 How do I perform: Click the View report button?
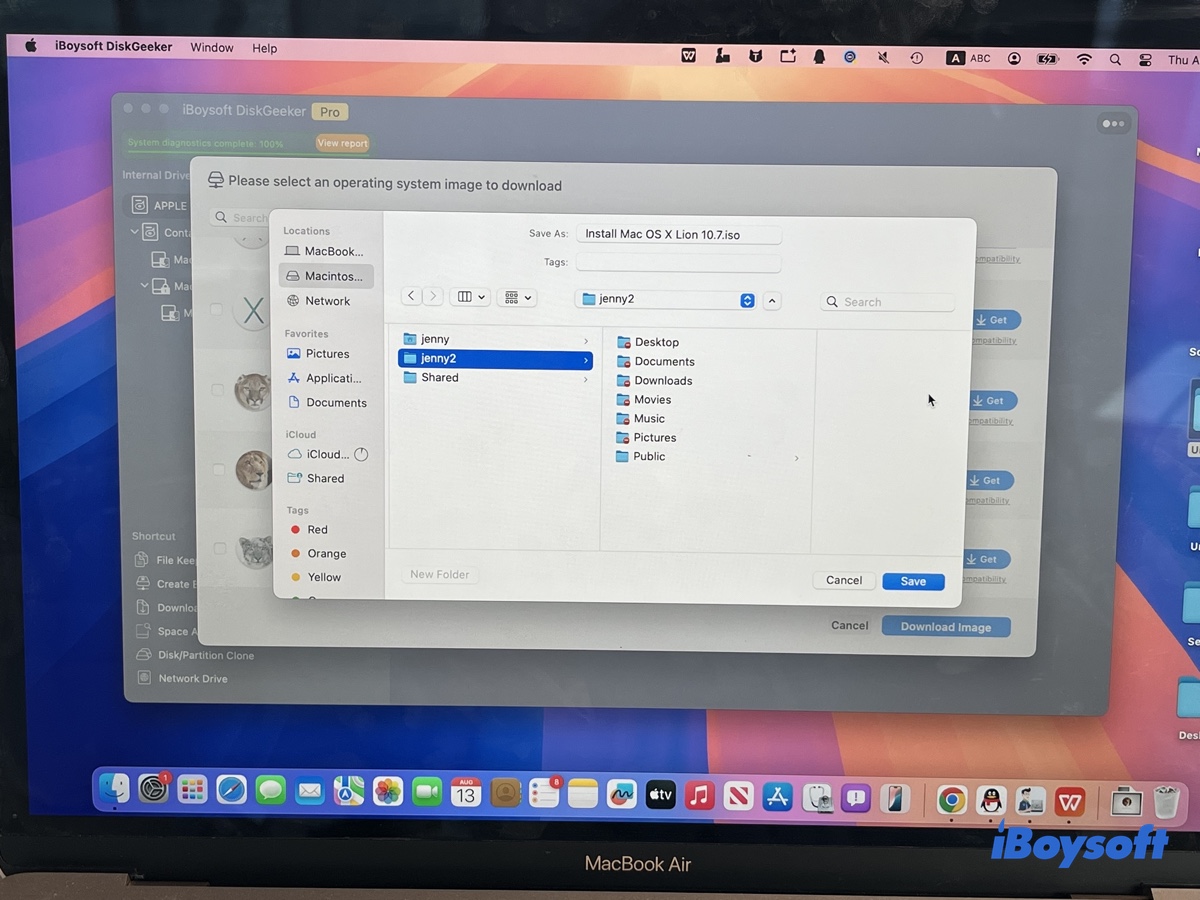(342, 143)
